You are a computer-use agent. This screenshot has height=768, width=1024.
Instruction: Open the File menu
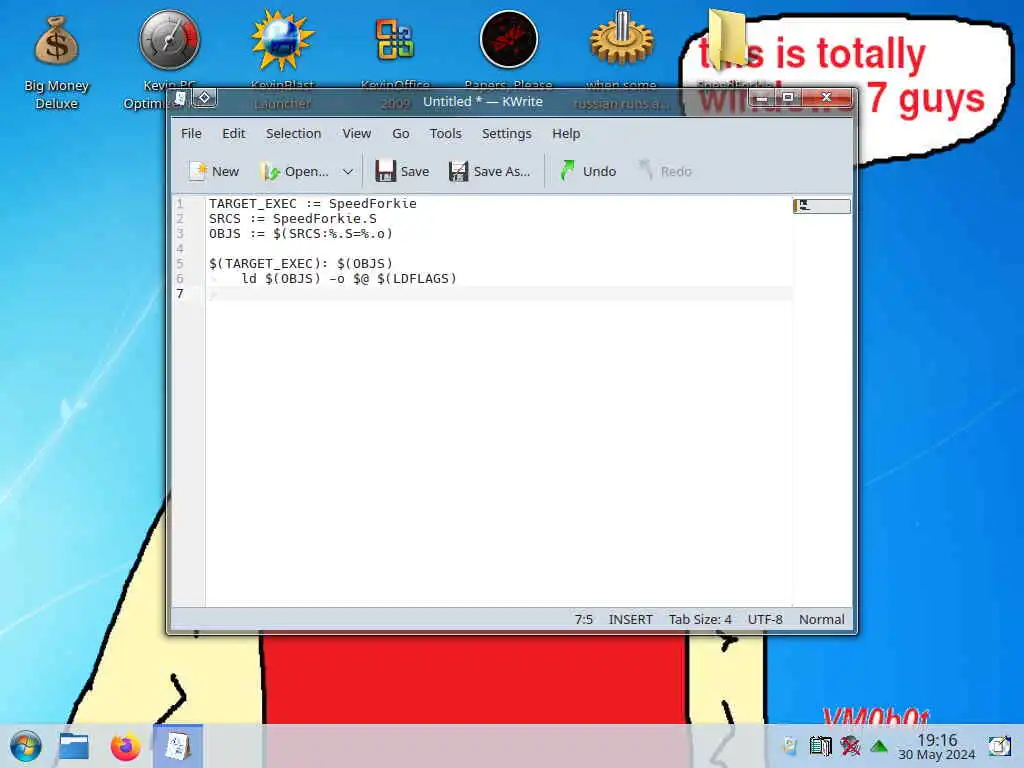pyautogui.click(x=191, y=133)
